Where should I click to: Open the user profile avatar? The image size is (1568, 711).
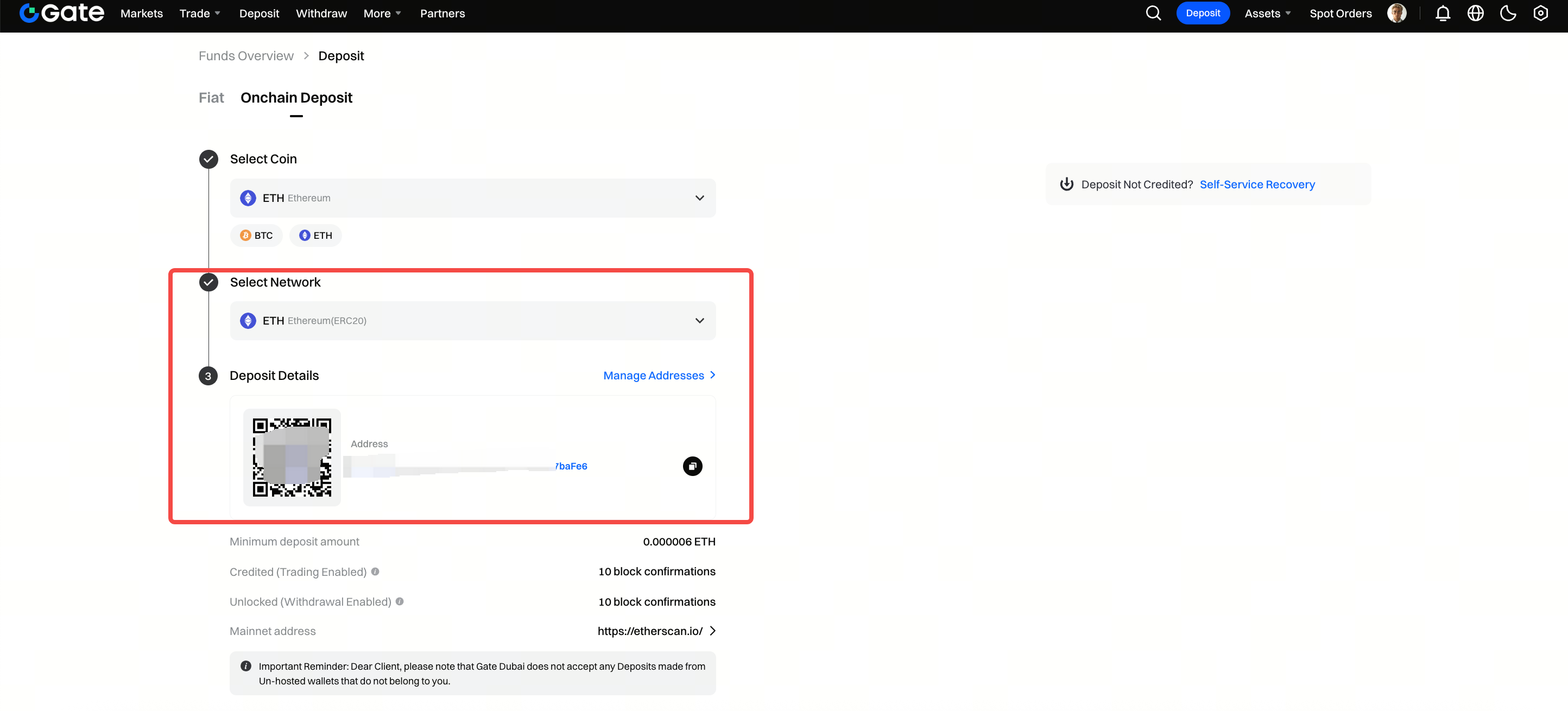[x=1396, y=13]
